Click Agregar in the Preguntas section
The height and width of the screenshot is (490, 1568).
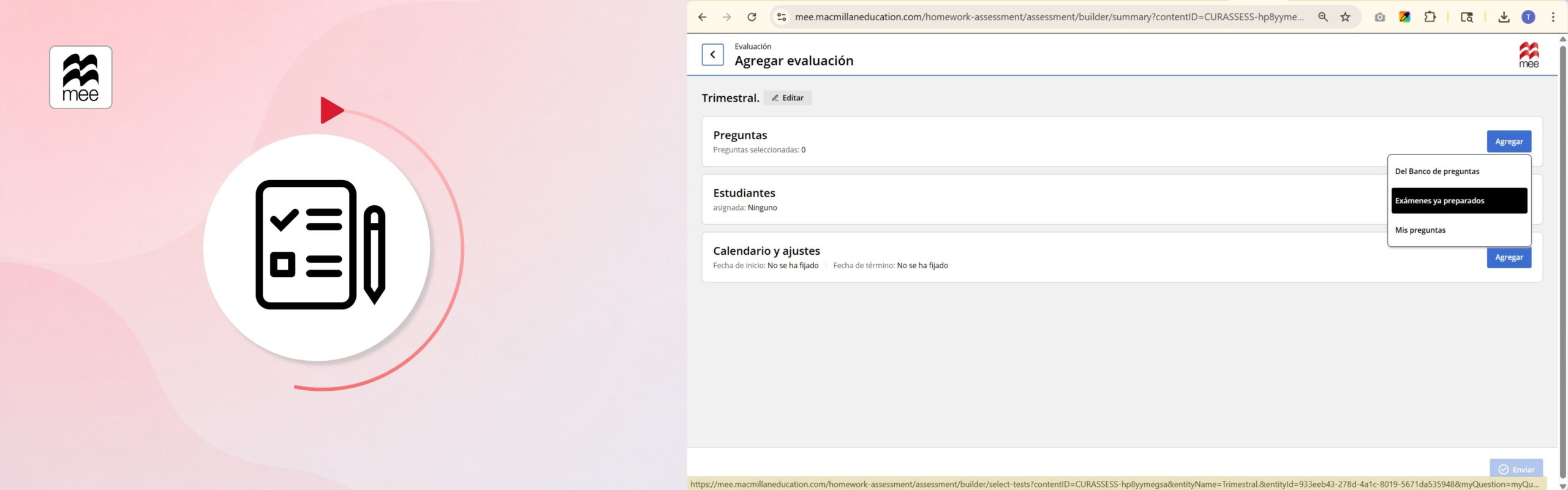tap(1509, 141)
